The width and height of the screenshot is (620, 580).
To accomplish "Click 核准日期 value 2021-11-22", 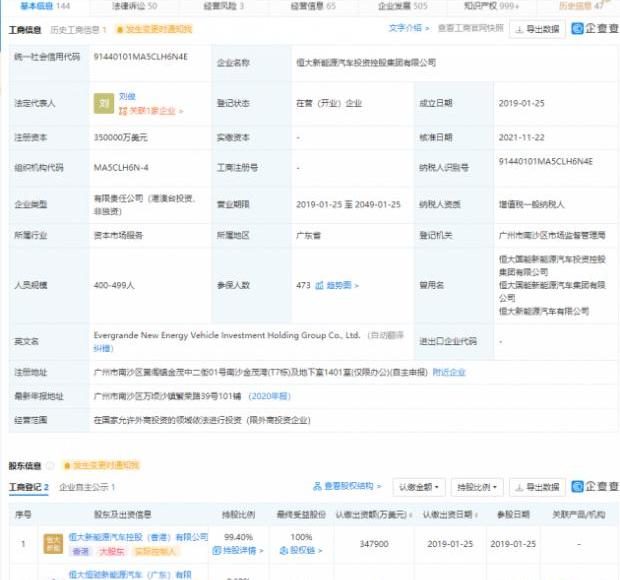I will (x=521, y=138).
